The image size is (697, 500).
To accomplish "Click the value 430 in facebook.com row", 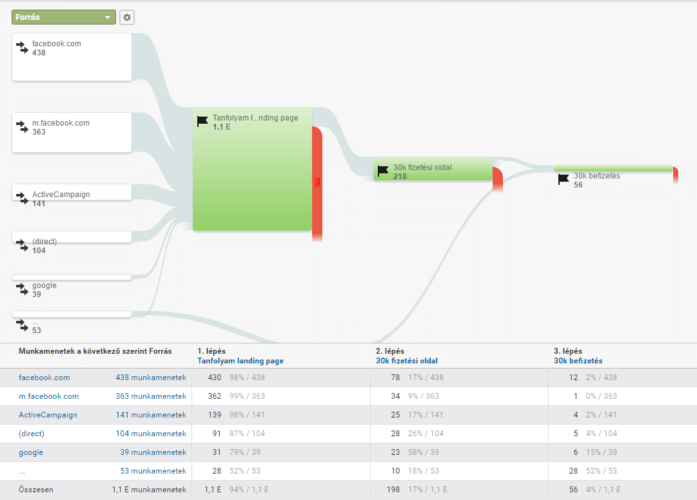I will click(214, 377).
